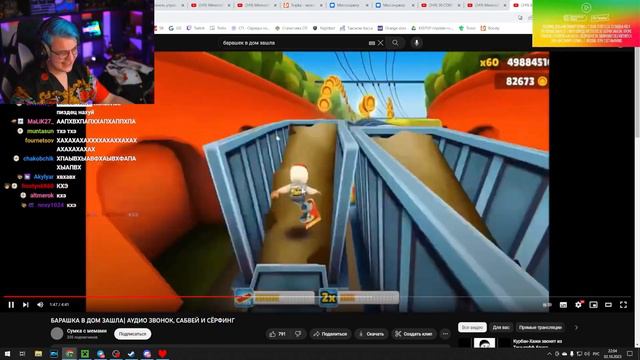
Task: Select the Все видео chip
Action: tap(472, 327)
